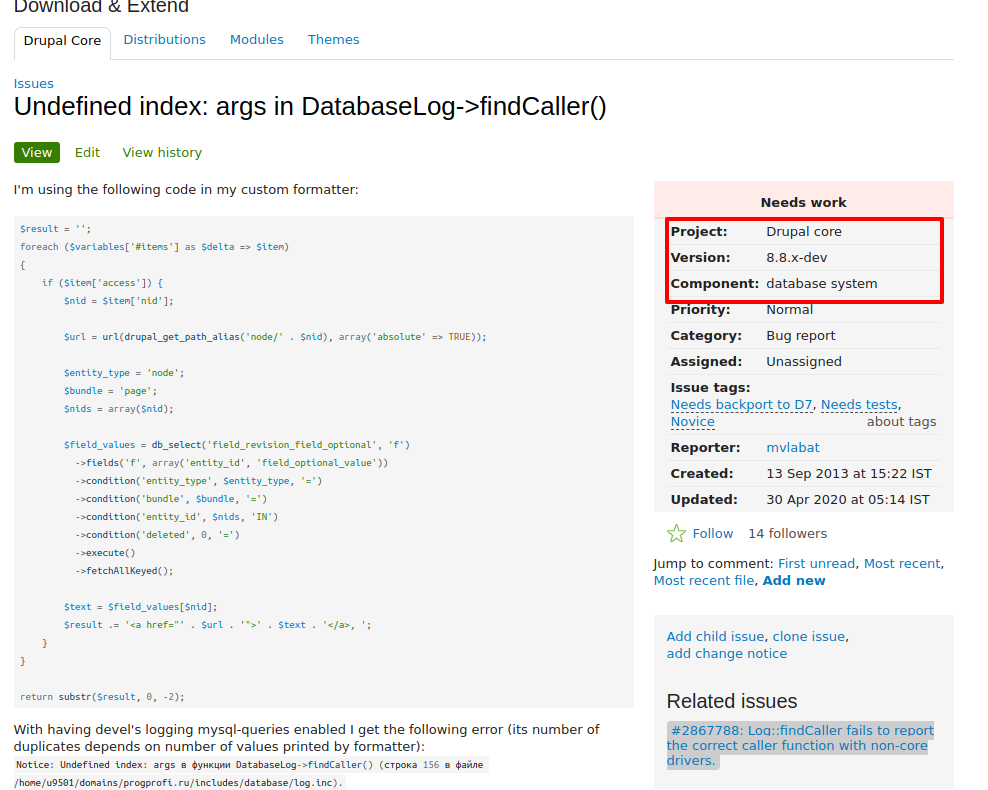Open the Drupal Core tab
This screenshot has width=988, height=790.
point(62,41)
